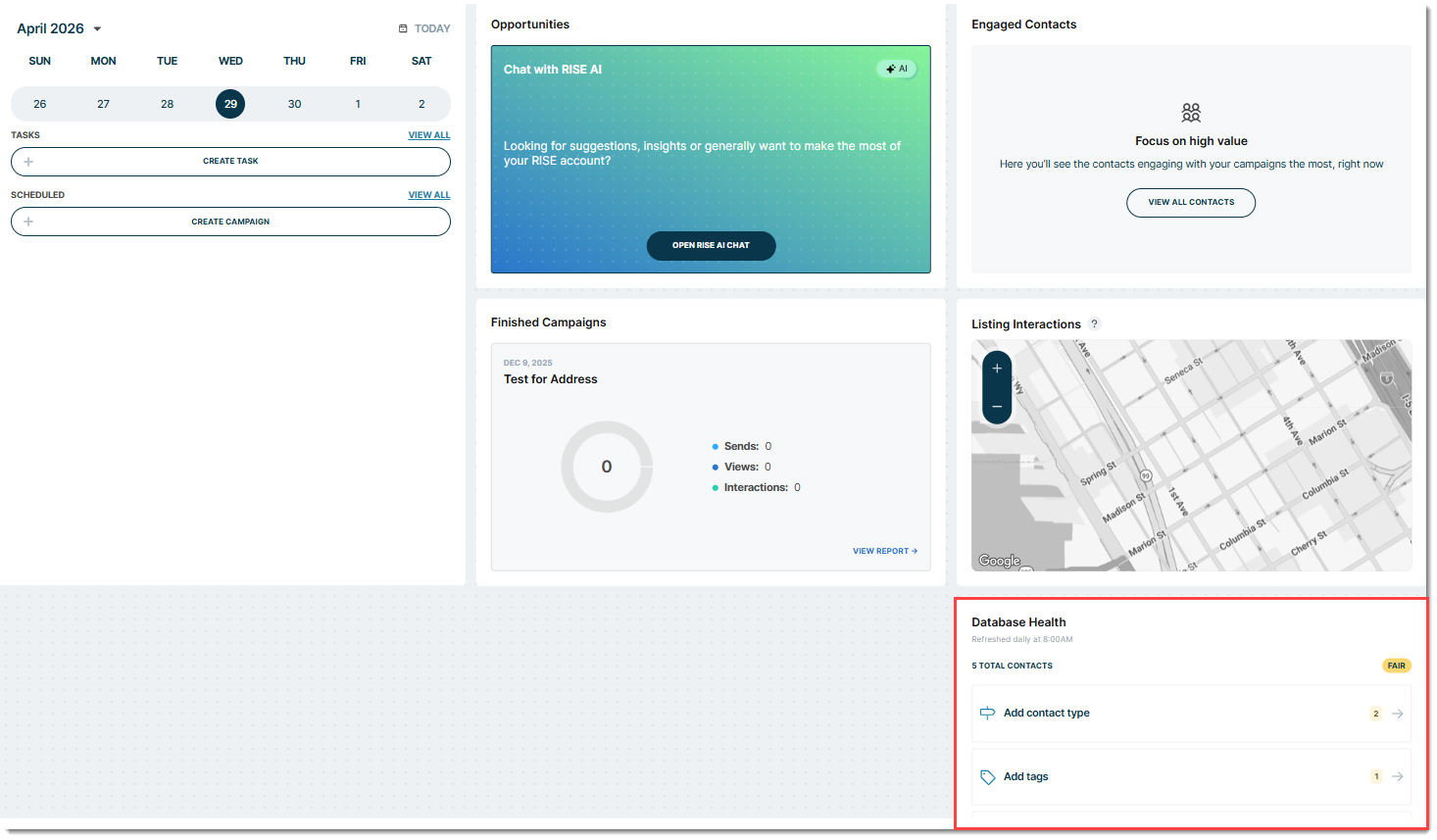Viewport: 1437px width, 840px height.
Task: Open VIEW REPORT link for campaign
Action: click(x=885, y=551)
